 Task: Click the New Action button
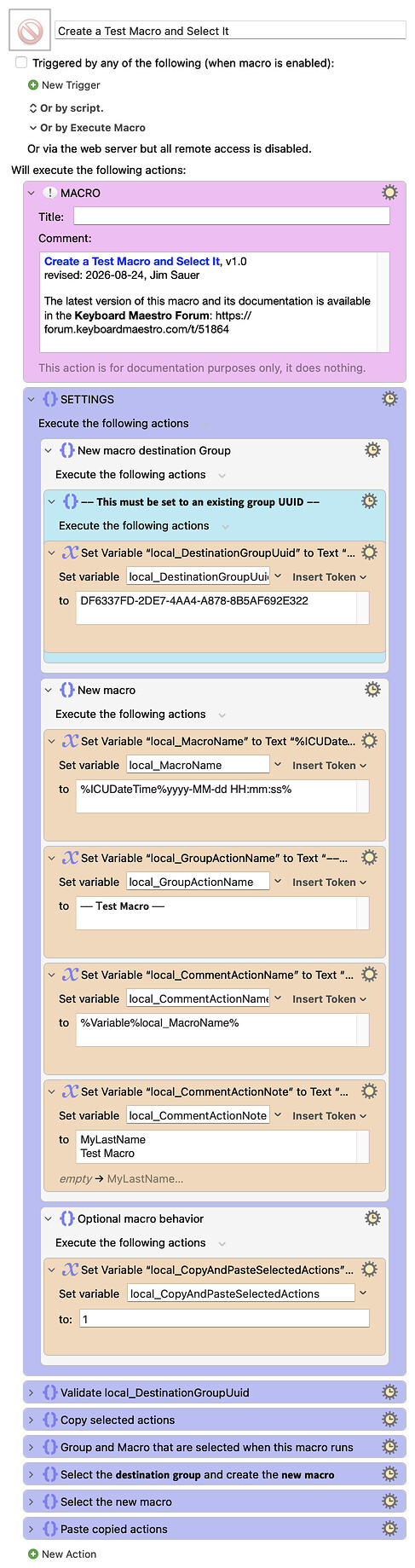point(62,1554)
